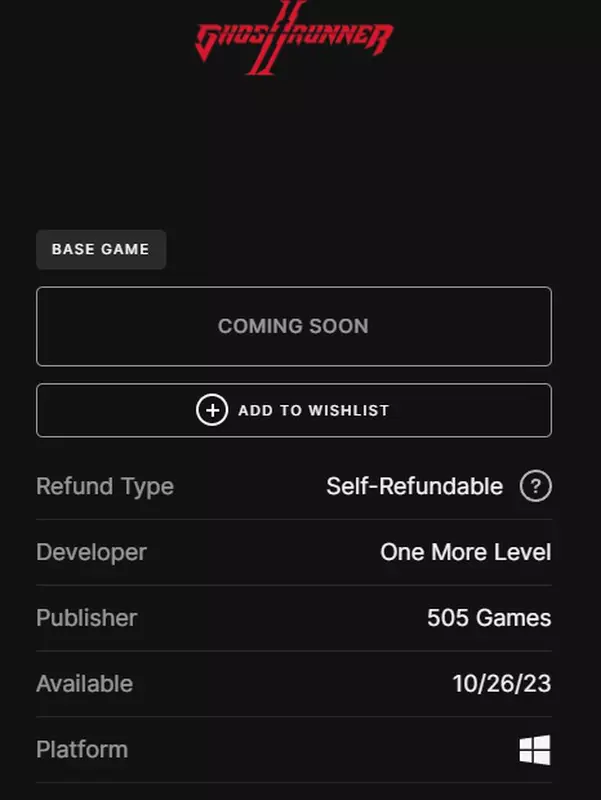Click the Coming Soon text
Screen dimensions: 601x800
click(293, 327)
